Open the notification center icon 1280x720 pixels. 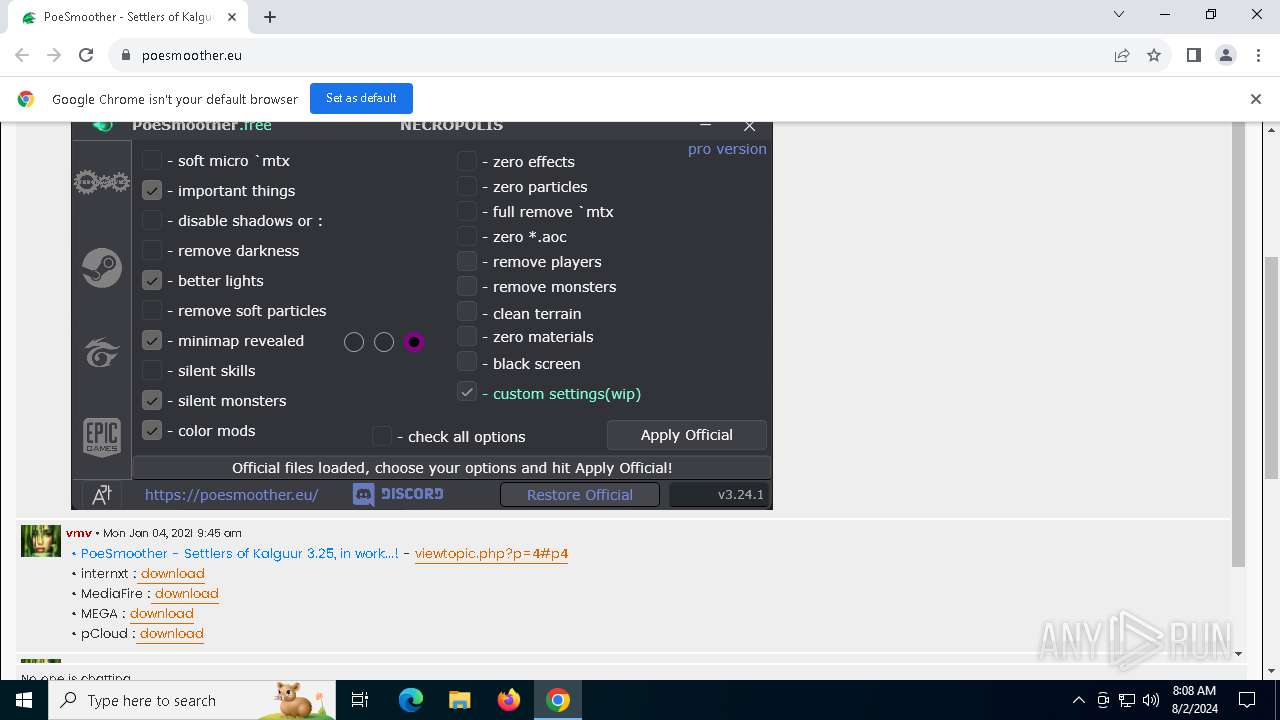1247,700
